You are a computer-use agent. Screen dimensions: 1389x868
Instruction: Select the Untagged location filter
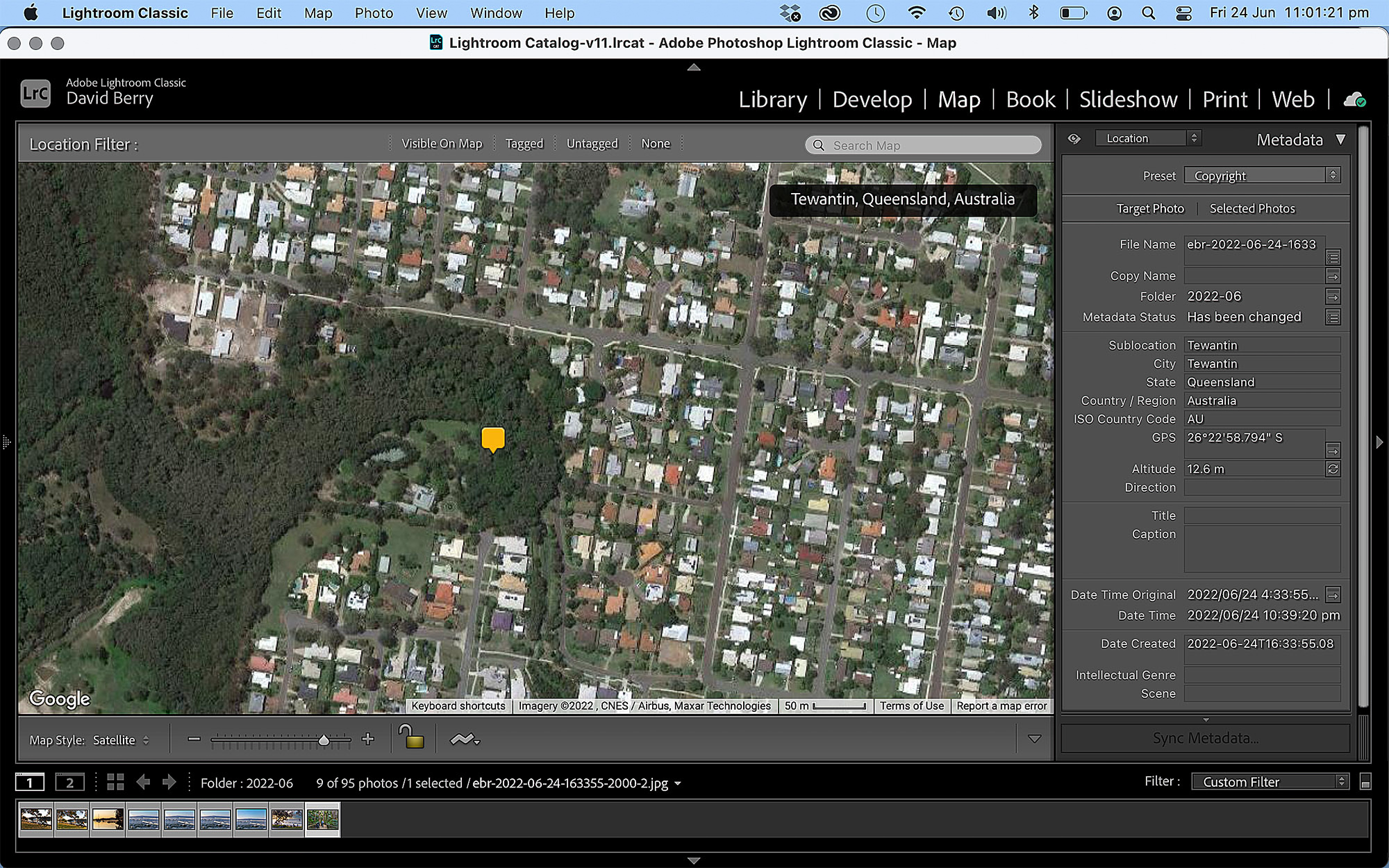point(592,144)
